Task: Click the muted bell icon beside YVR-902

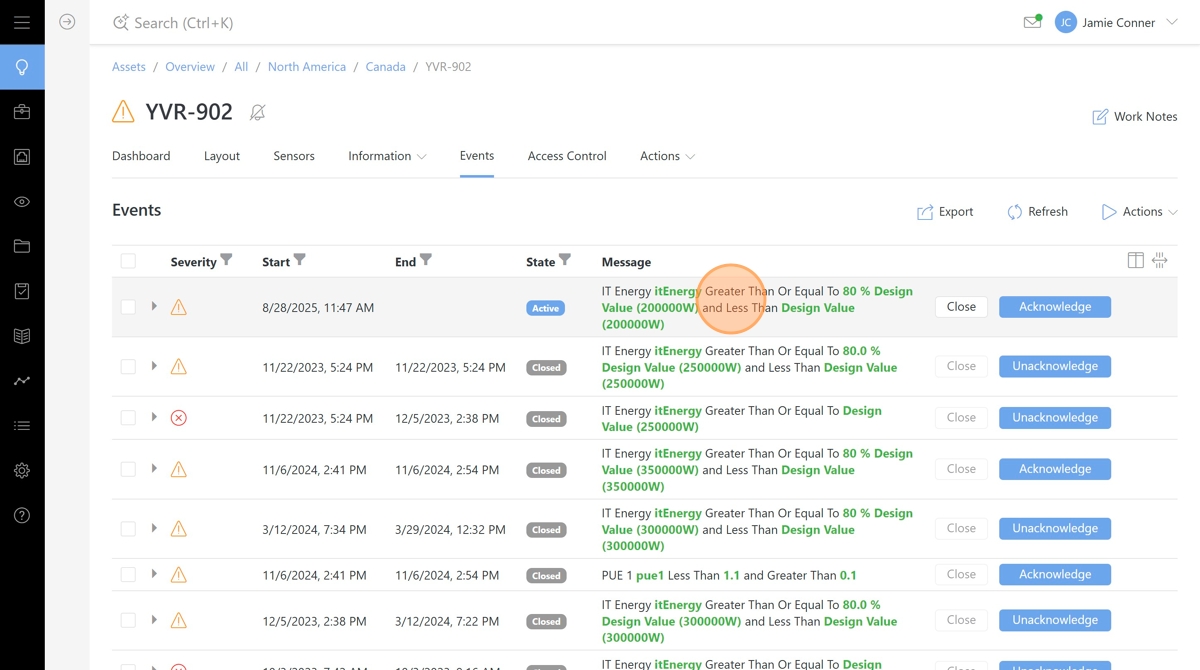Action: 257,113
